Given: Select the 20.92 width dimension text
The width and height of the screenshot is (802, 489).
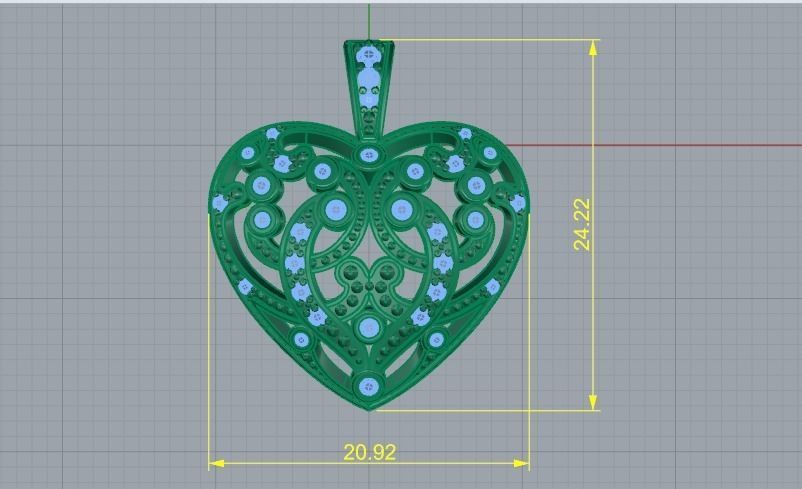Looking at the screenshot, I should pos(369,452).
